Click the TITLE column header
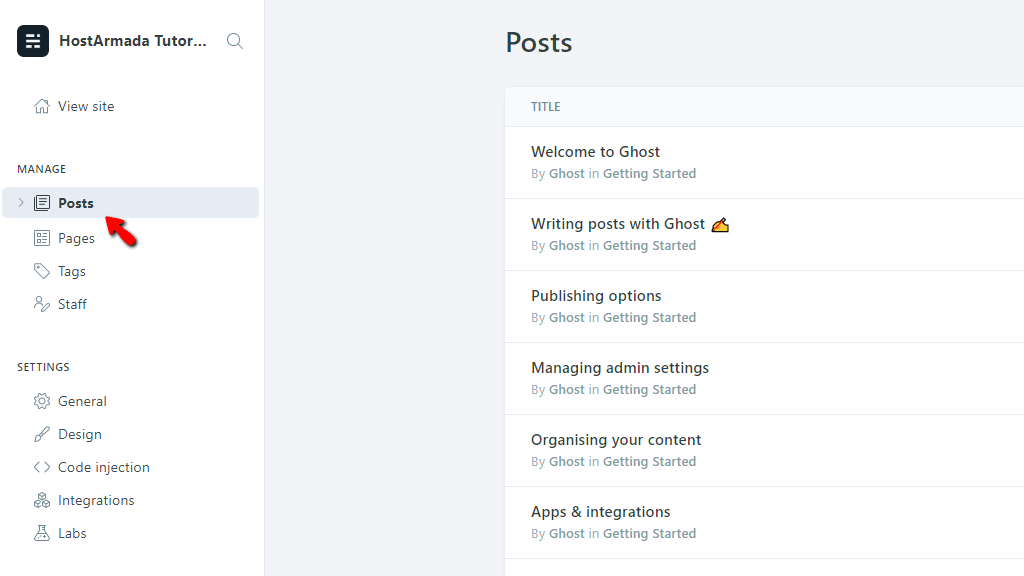This screenshot has width=1024, height=576. 545,106
